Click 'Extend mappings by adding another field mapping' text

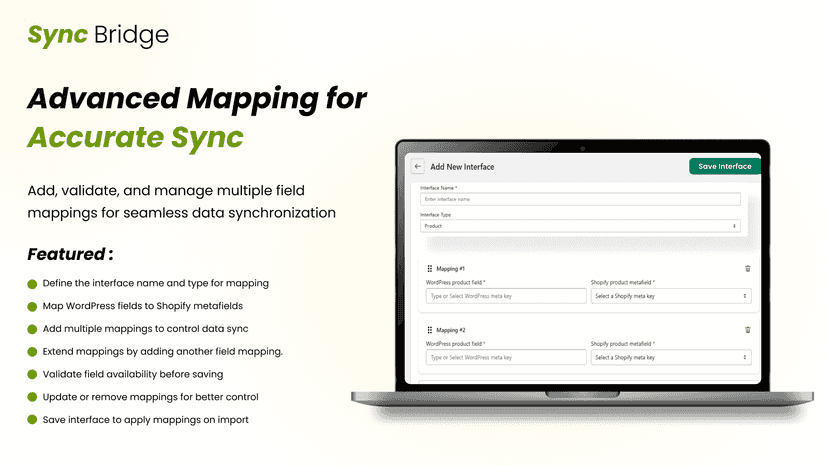163,351
